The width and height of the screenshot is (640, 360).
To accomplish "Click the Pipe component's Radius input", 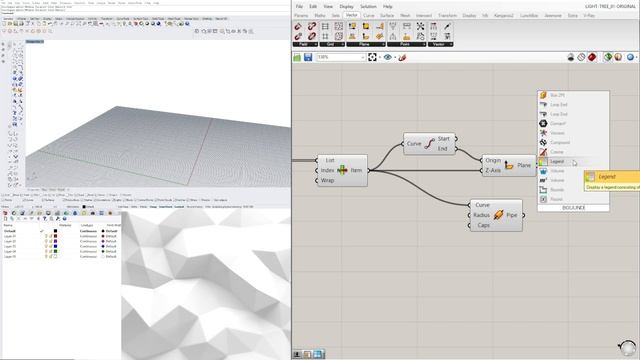I will pyautogui.click(x=481, y=215).
